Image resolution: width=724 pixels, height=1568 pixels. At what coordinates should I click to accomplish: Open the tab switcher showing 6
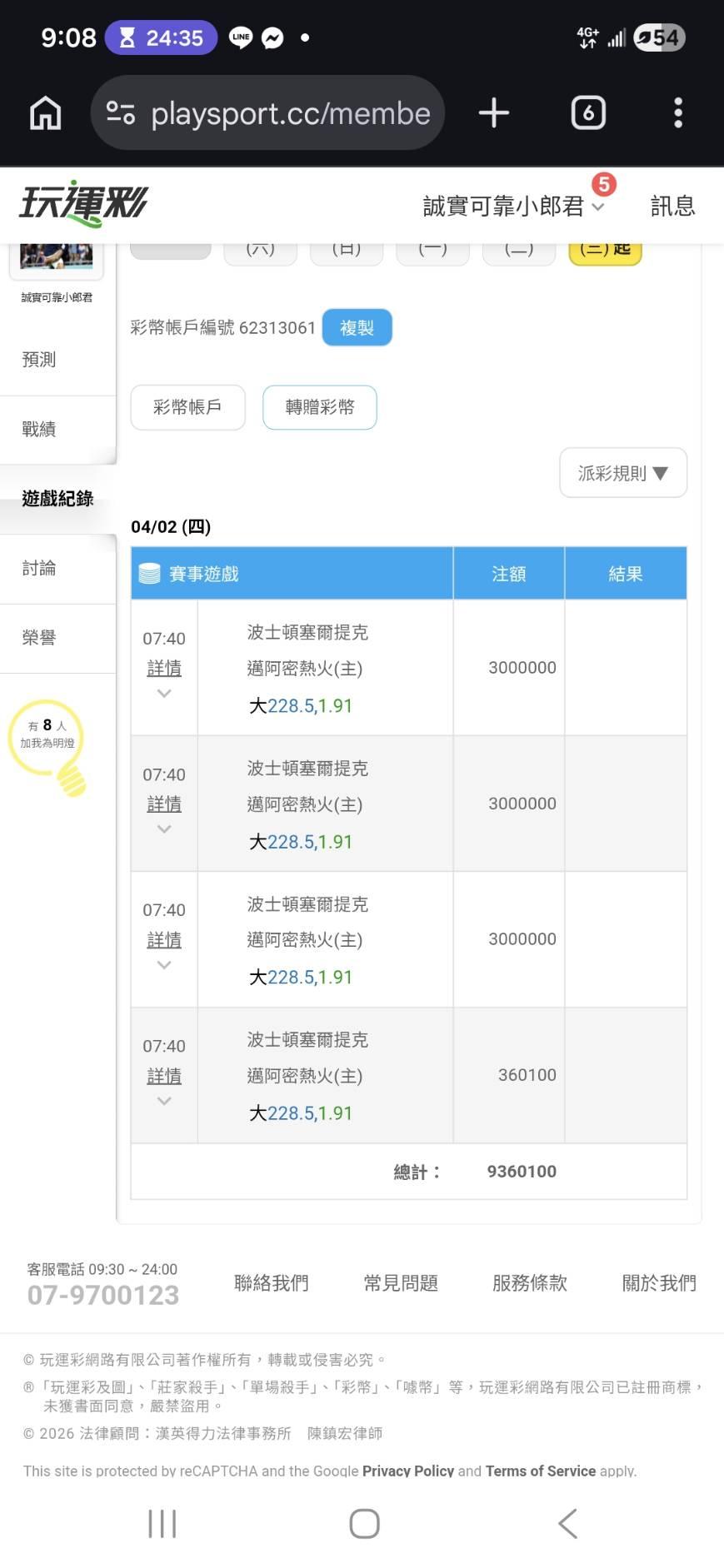pos(588,113)
